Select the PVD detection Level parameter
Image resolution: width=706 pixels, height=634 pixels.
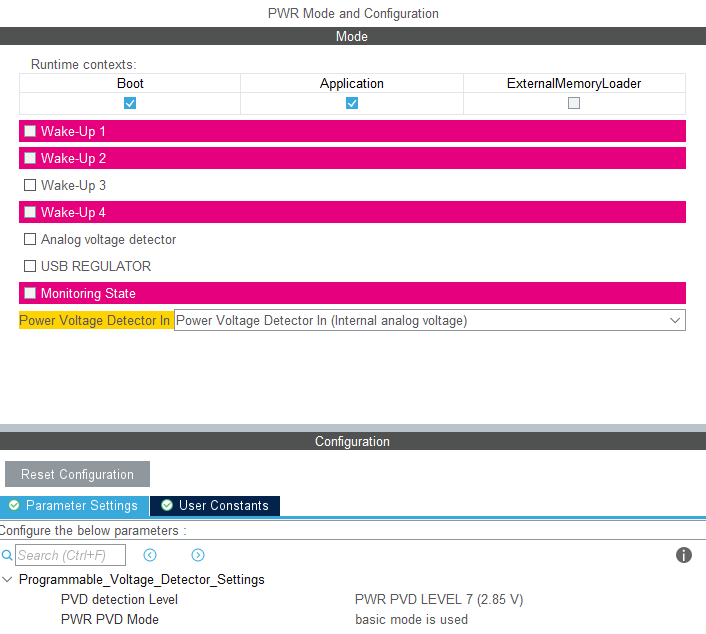[x=119, y=599]
